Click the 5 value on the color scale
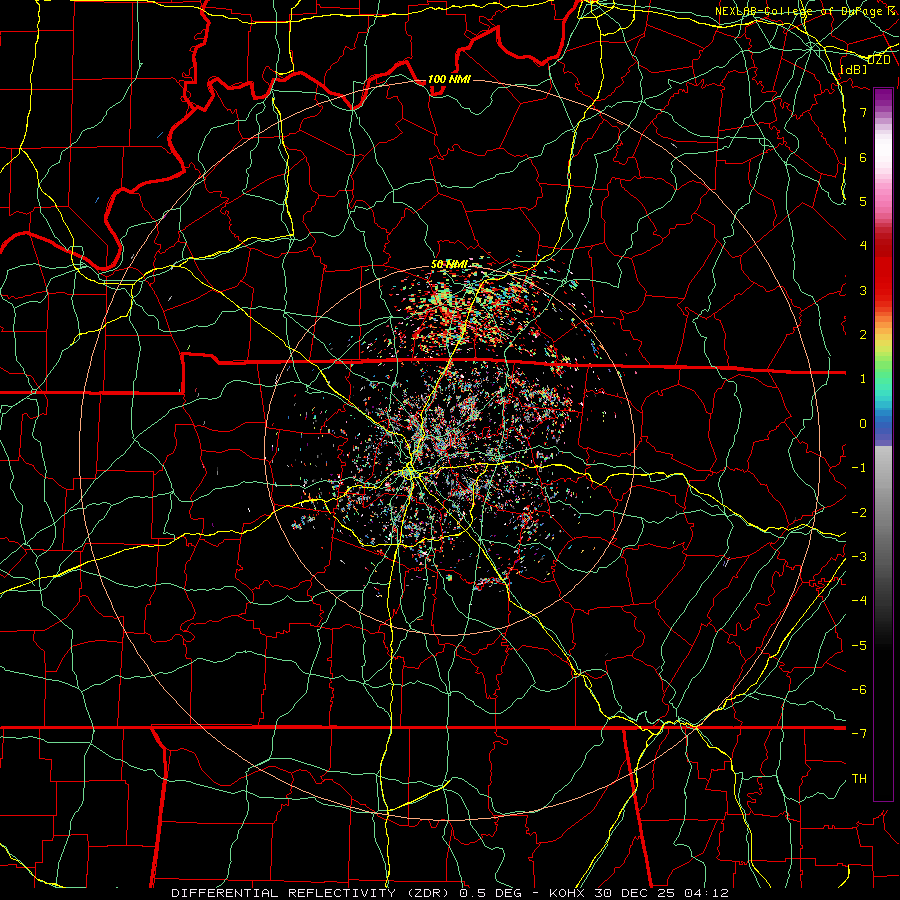 point(863,201)
